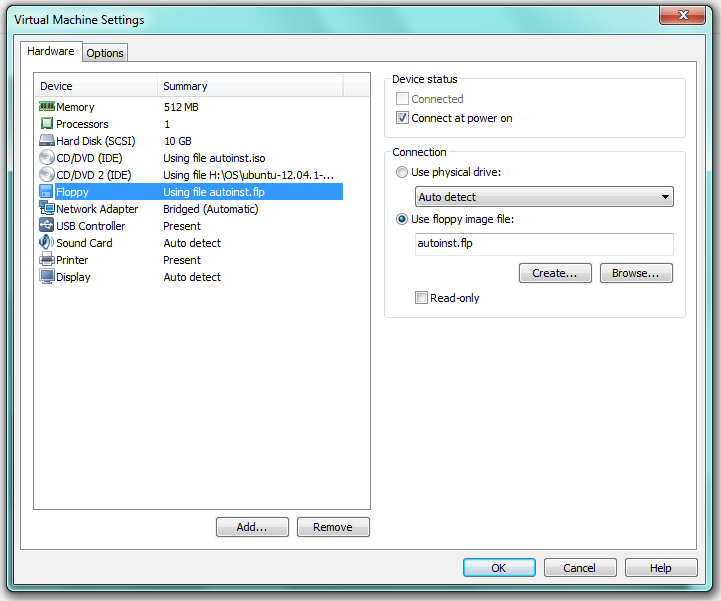
Task: Select the CD/DVD 2 (IDE) label
Action: [x=94, y=175]
